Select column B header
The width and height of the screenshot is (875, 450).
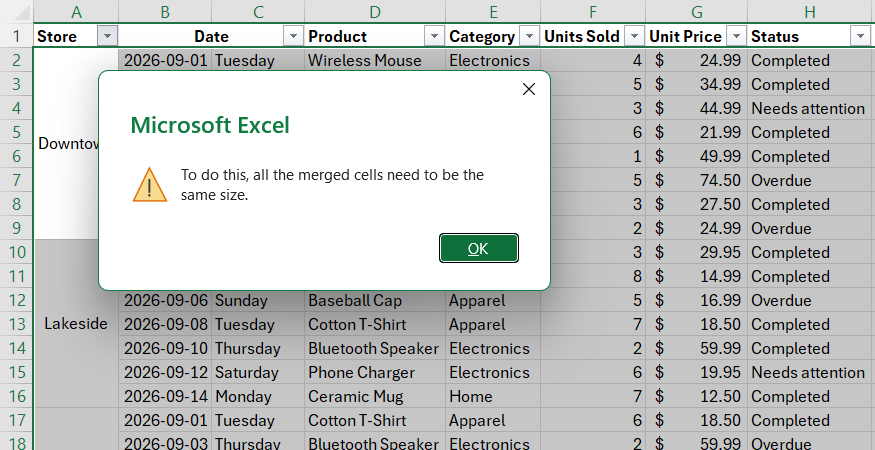(x=165, y=12)
